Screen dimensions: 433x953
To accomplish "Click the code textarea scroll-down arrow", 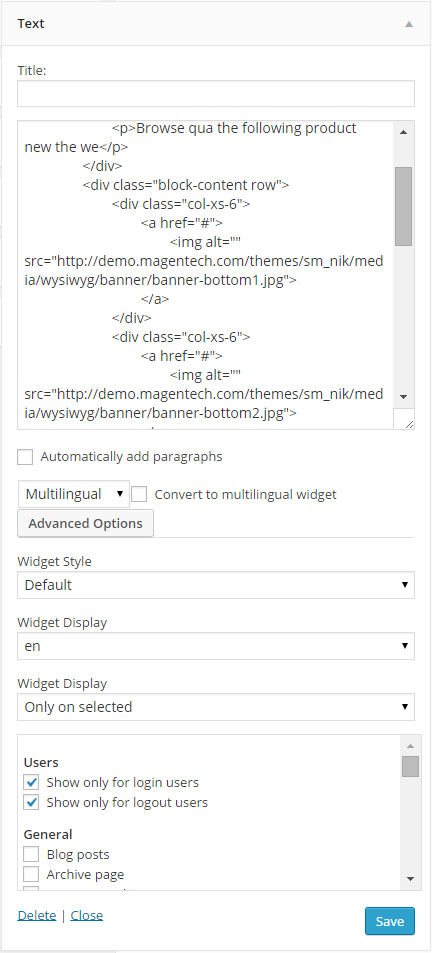I will click(x=403, y=397).
